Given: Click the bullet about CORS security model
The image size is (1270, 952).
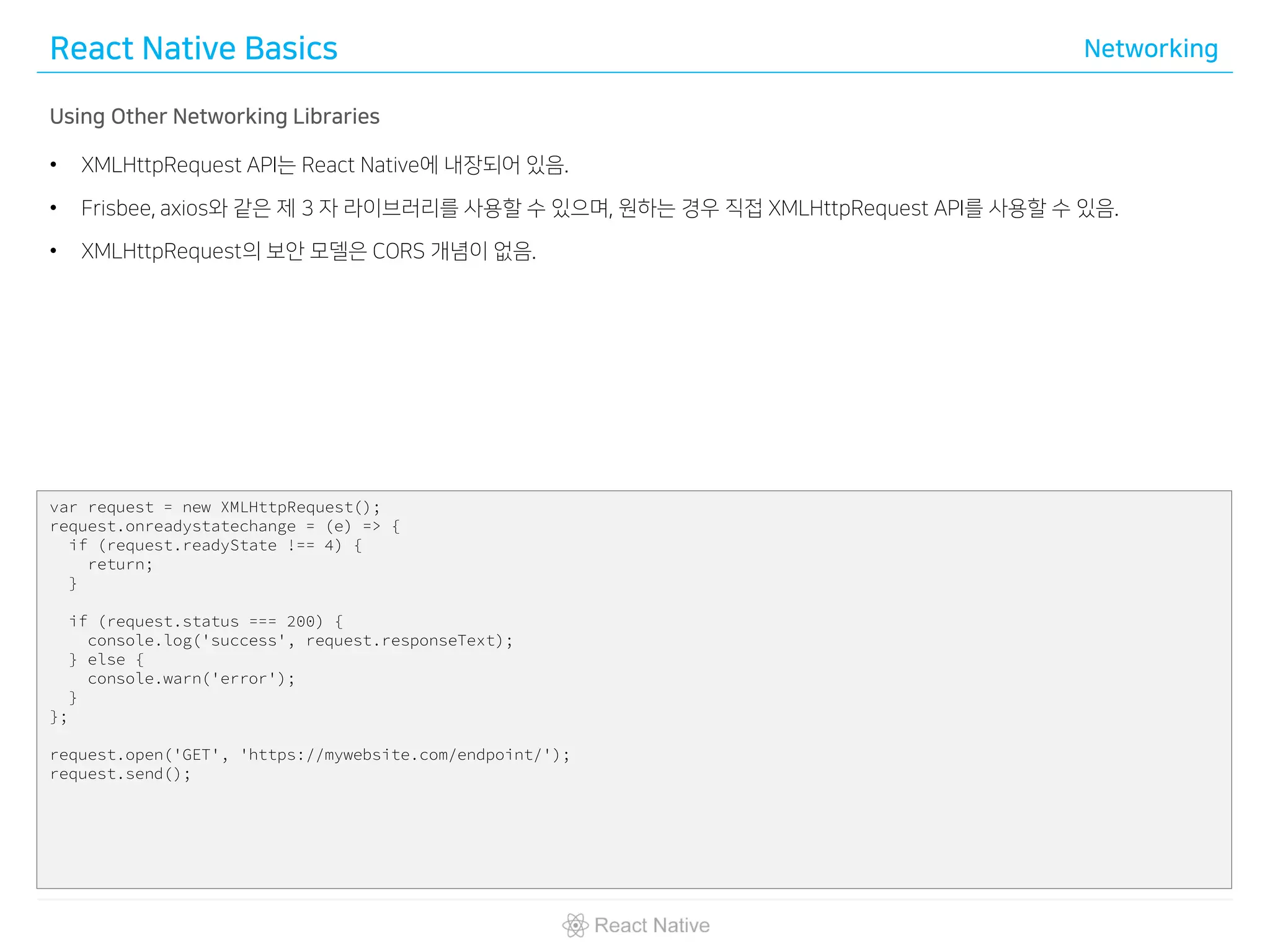Looking at the screenshot, I should [309, 251].
